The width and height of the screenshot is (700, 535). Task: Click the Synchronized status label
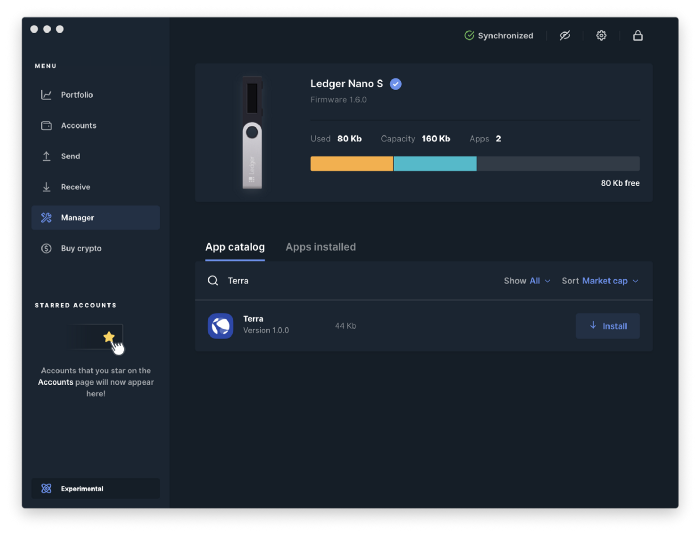[x=505, y=36]
